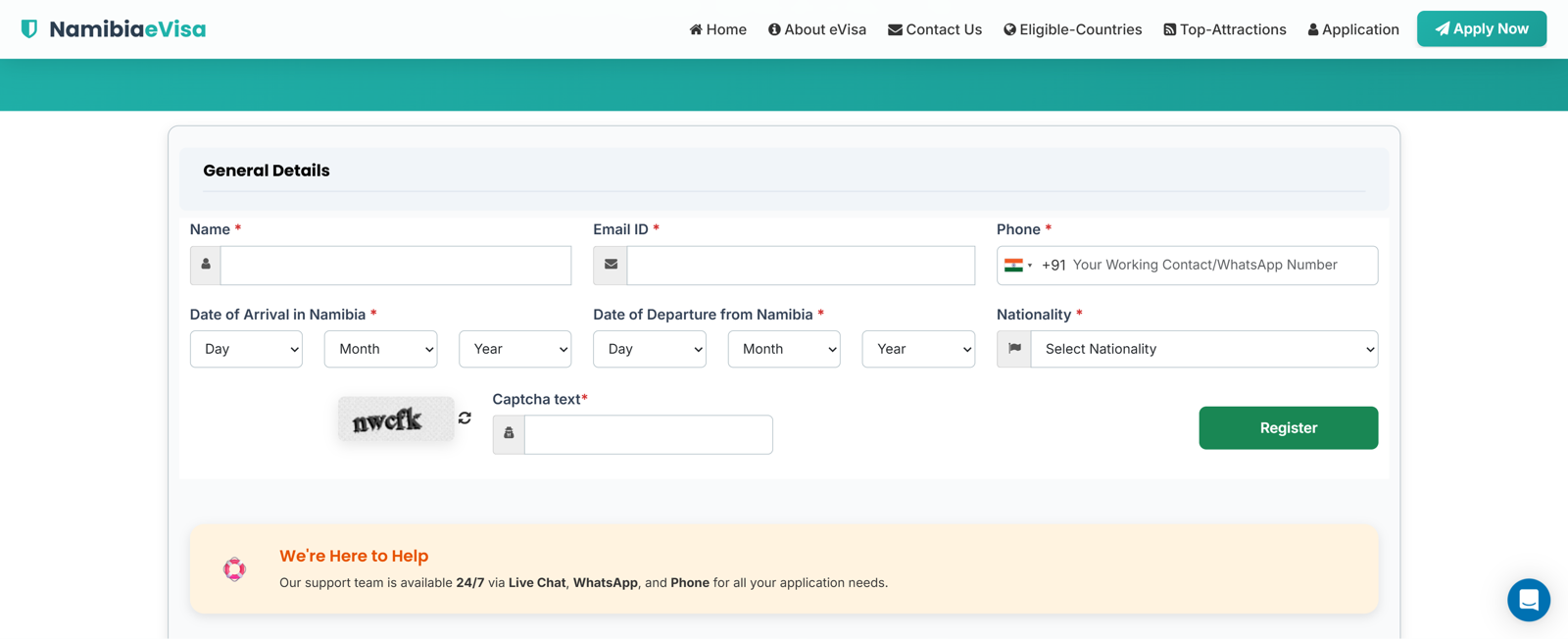Click the Apply Now button
Image resolution: width=1568 pixels, height=639 pixels.
click(x=1481, y=29)
